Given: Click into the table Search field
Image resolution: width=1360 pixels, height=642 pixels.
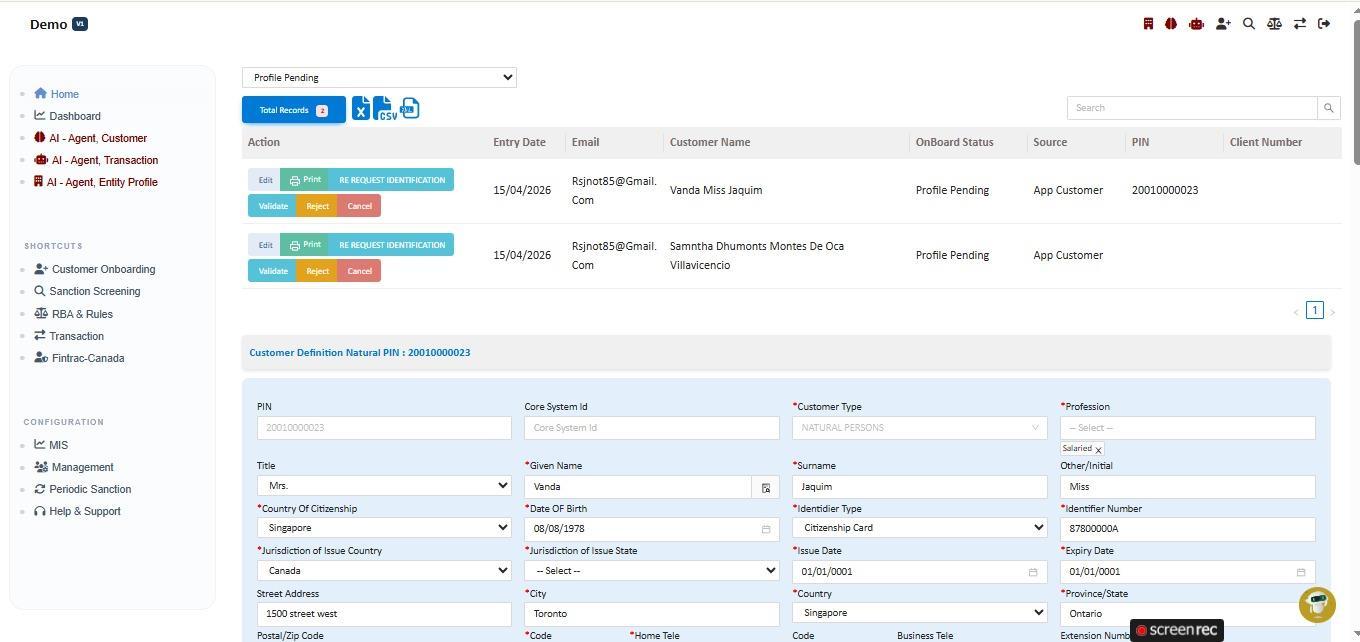Looking at the screenshot, I should (x=1192, y=108).
